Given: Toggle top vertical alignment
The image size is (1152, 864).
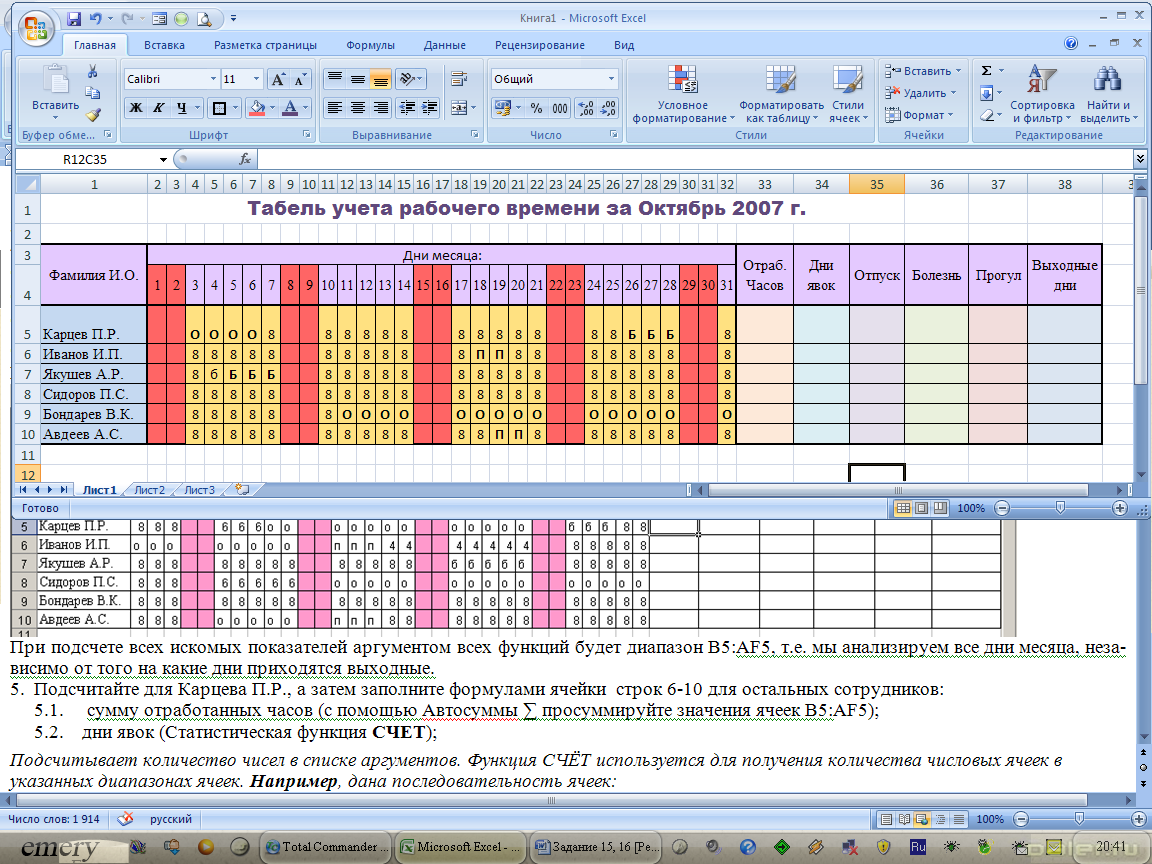Looking at the screenshot, I should pos(334,79).
